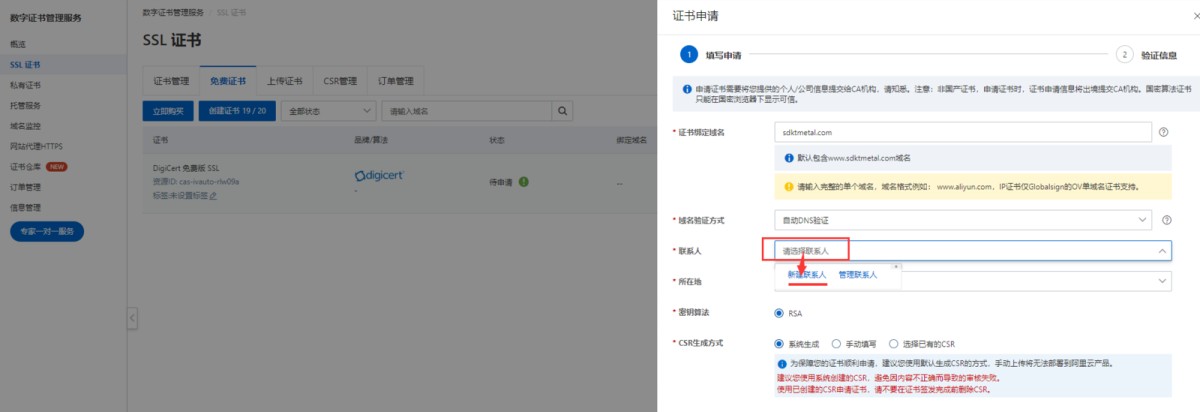Click step 2 circle 验证信息
The height and width of the screenshot is (412, 1200).
point(1124,55)
